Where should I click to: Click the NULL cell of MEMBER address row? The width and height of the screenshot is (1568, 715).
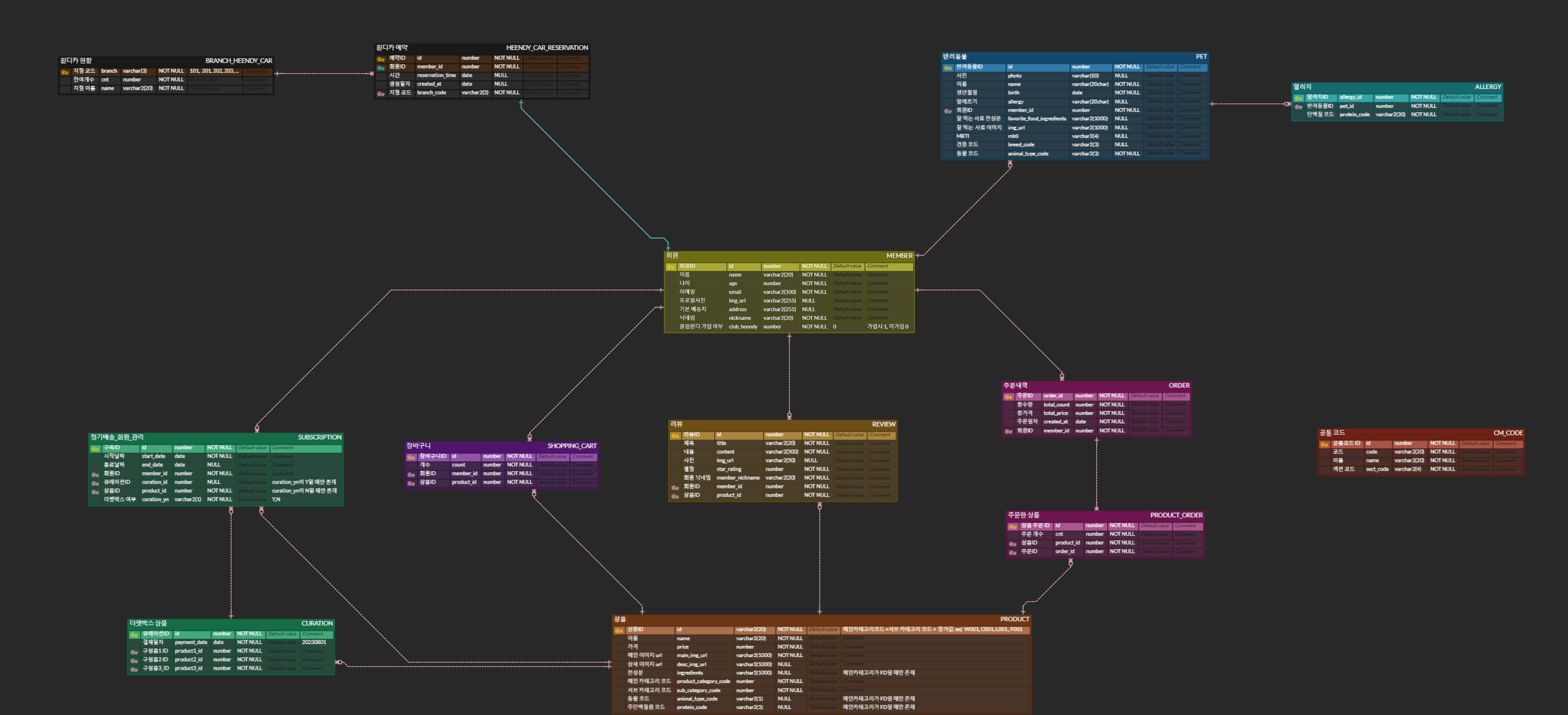click(x=808, y=309)
